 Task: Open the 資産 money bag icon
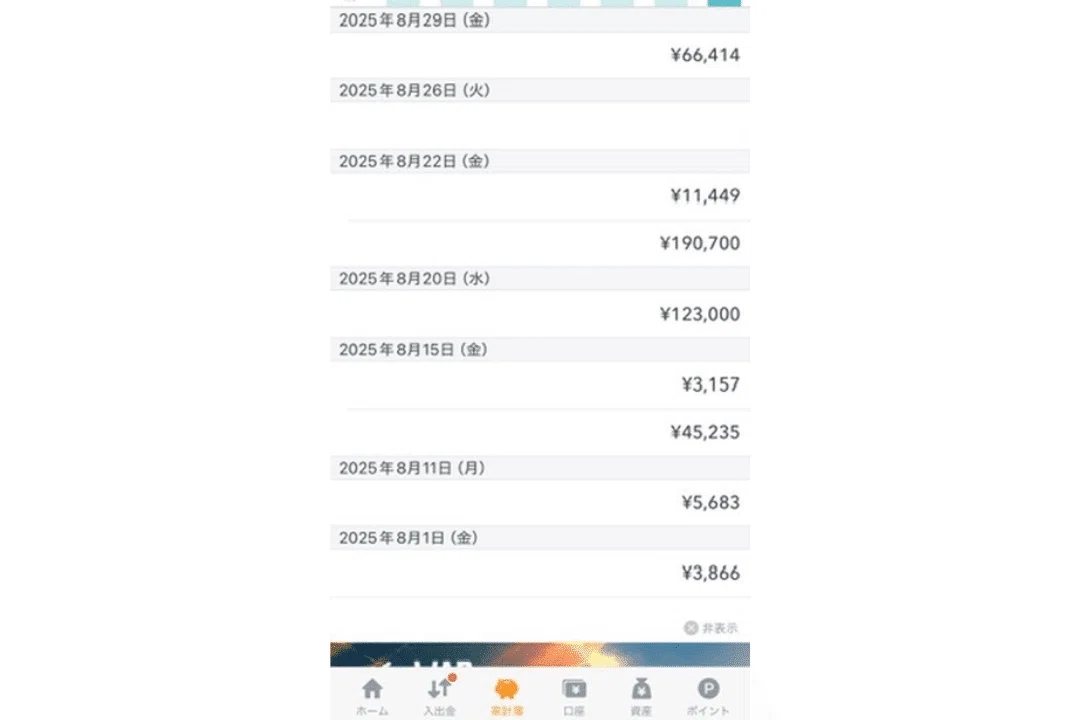(641, 688)
